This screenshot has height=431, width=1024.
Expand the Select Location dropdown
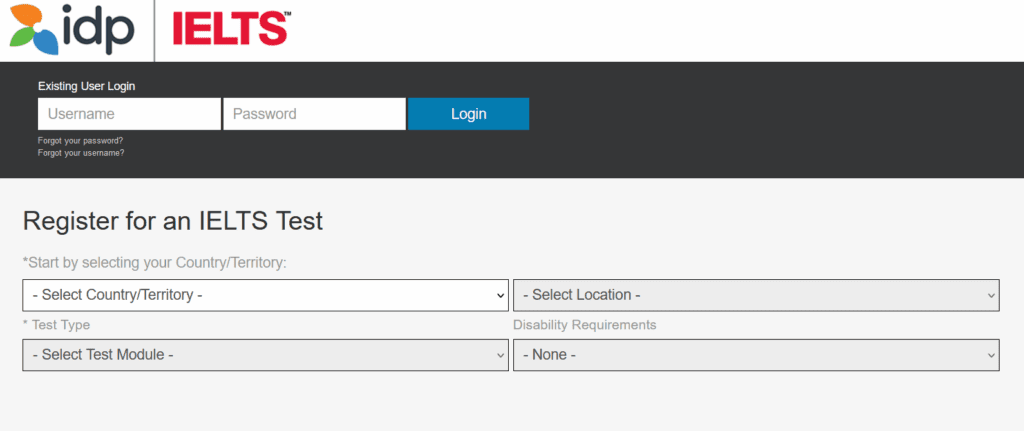point(755,295)
